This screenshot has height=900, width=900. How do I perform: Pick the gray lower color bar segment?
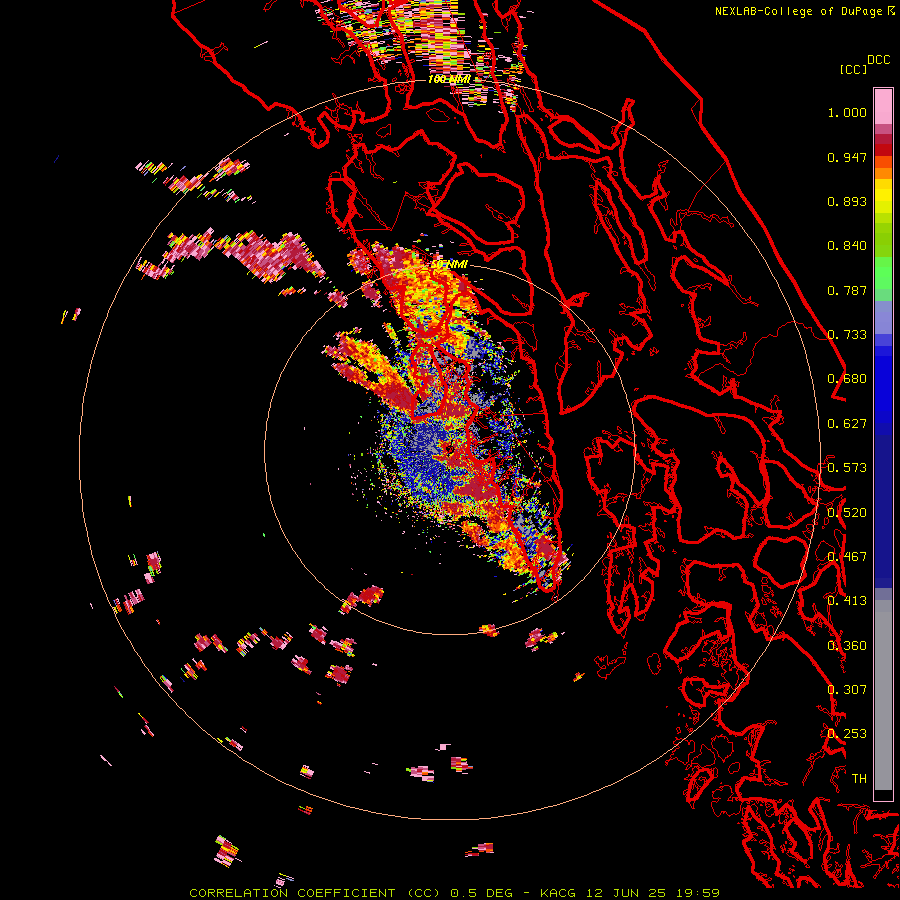883,700
